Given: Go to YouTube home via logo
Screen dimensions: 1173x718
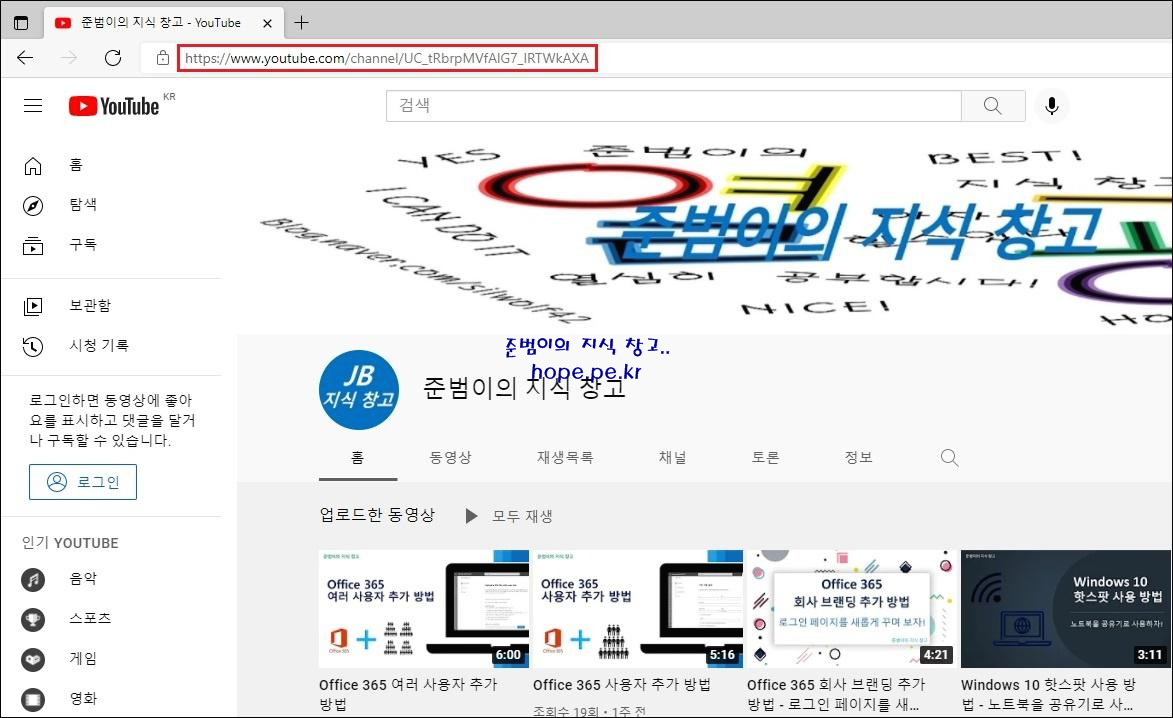Looking at the screenshot, I should tap(114, 106).
